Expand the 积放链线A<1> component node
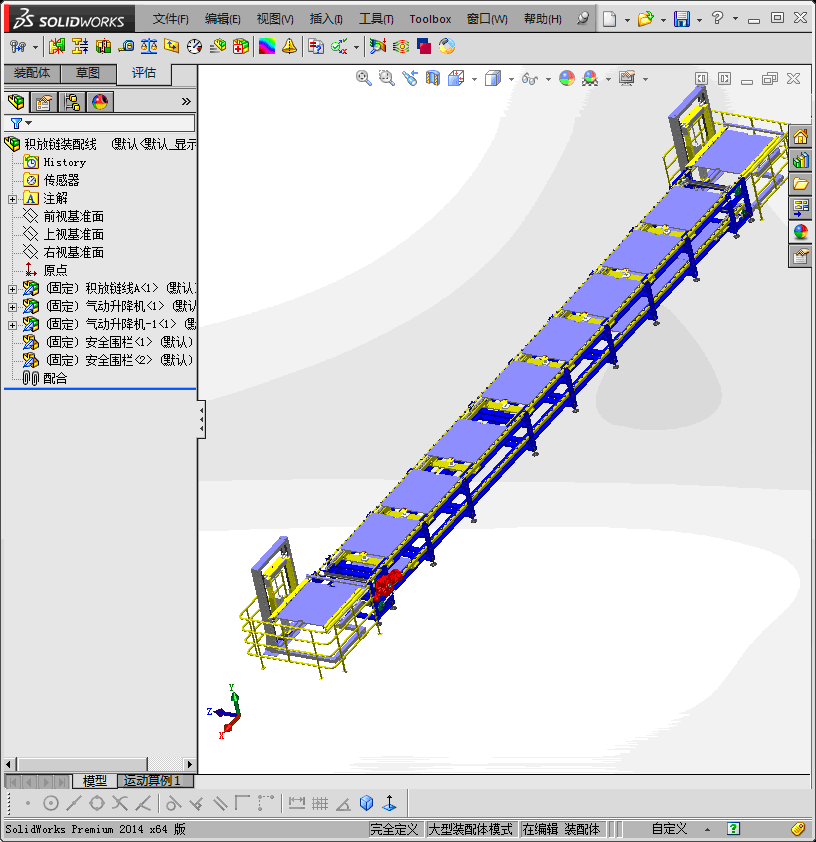The image size is (816, 842). (12, 289)
